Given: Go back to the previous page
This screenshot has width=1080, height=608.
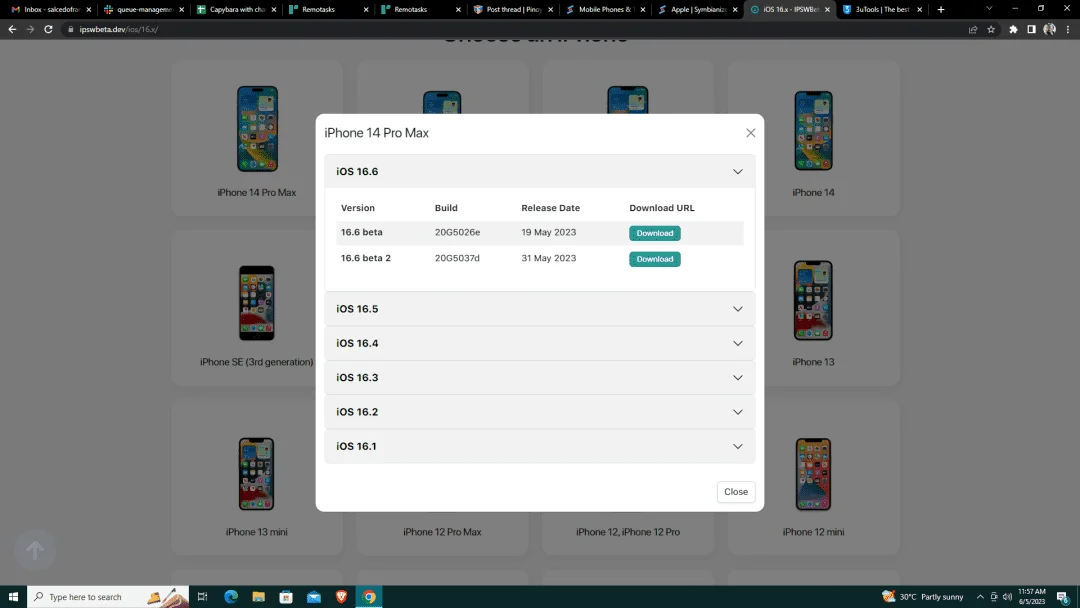Looking at the screenshot, I should click(12, 30).
